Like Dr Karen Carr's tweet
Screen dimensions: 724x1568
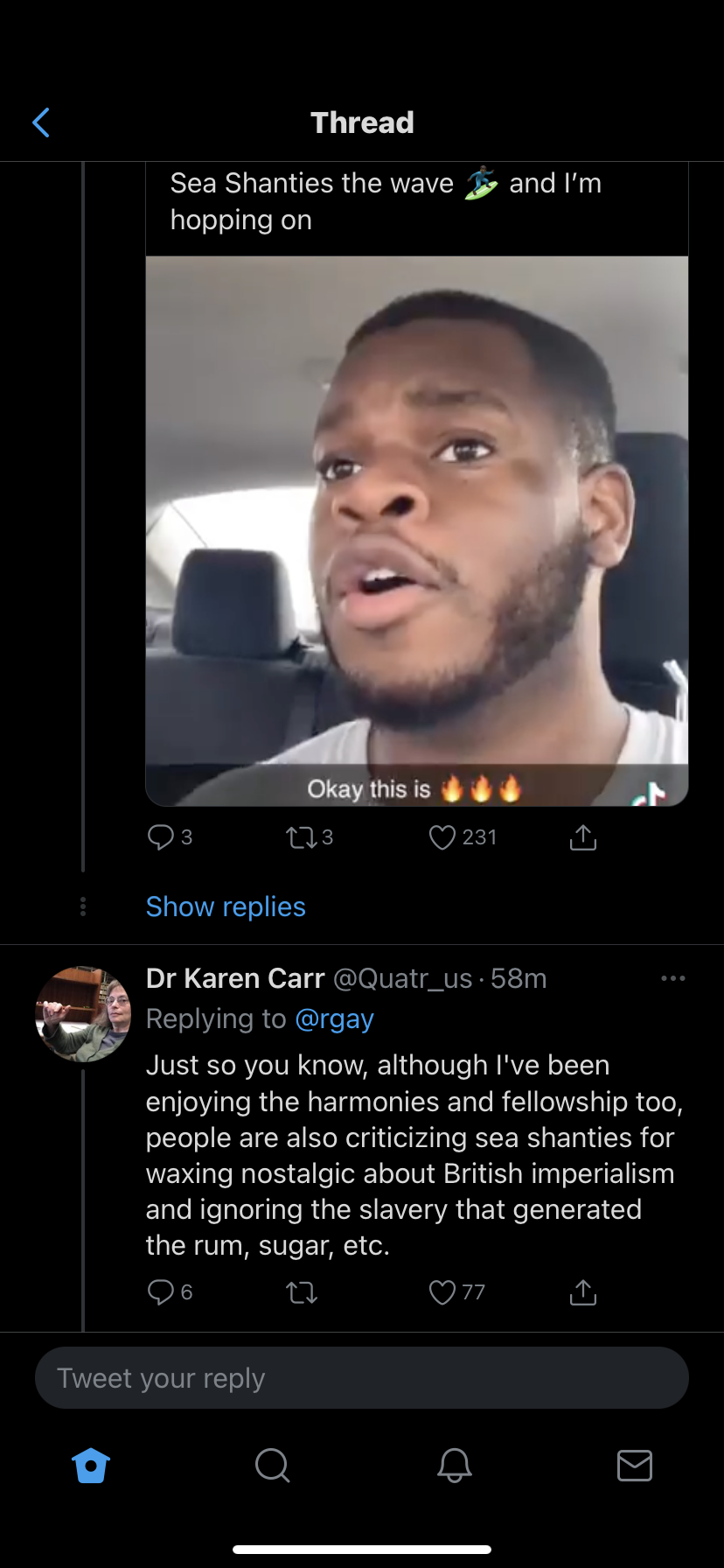click(442, 1292)
